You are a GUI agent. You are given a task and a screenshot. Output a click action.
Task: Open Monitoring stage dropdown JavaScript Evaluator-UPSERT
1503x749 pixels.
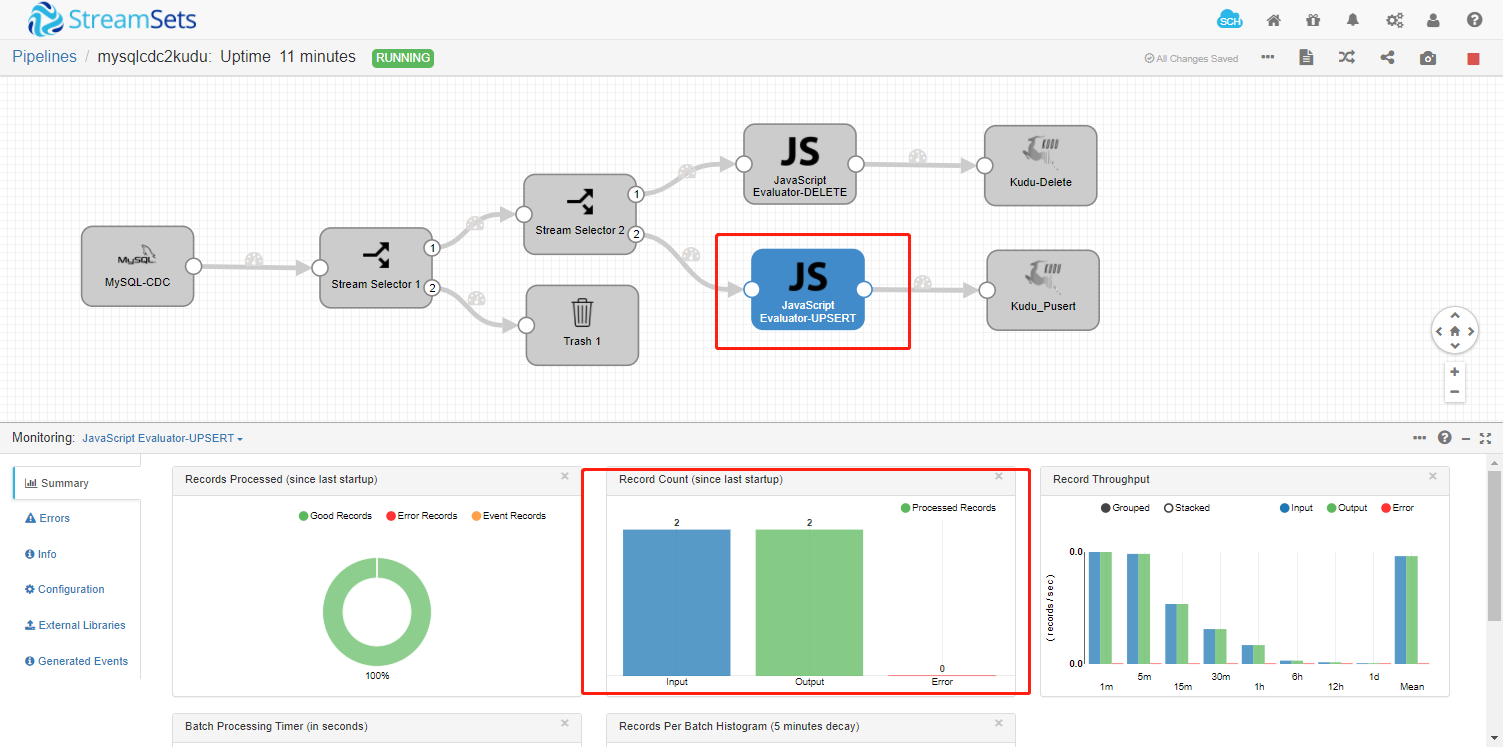162,438
